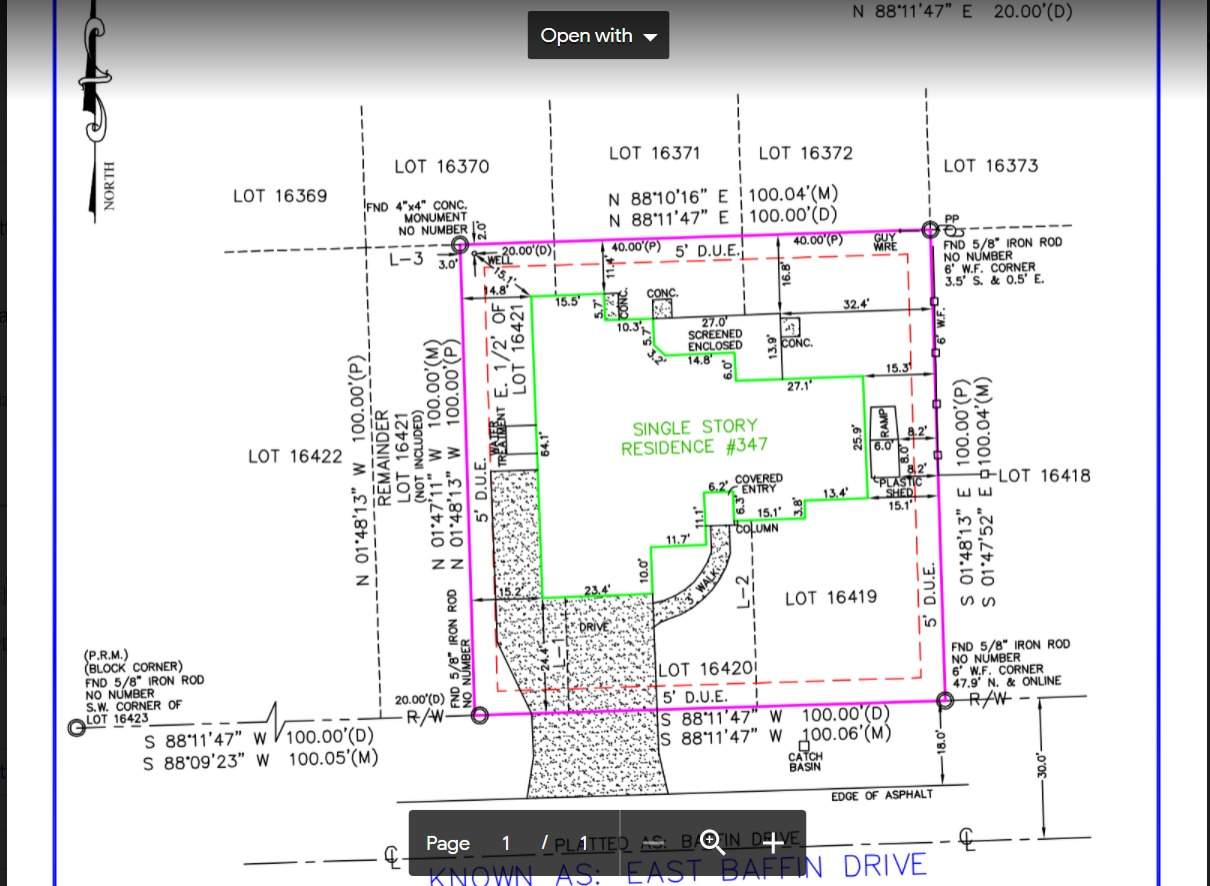Image resolution: width=1210 pixels, height=886 pixels.
Task: Click the "SCREENED ENCLOSED" area label
Action: 714,340
